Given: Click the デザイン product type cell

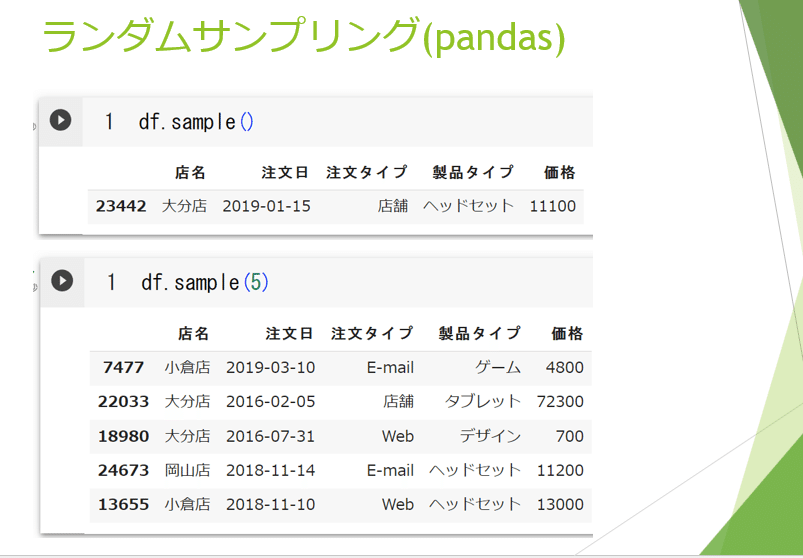Looking at the screenshot, I should click(490, 436).
